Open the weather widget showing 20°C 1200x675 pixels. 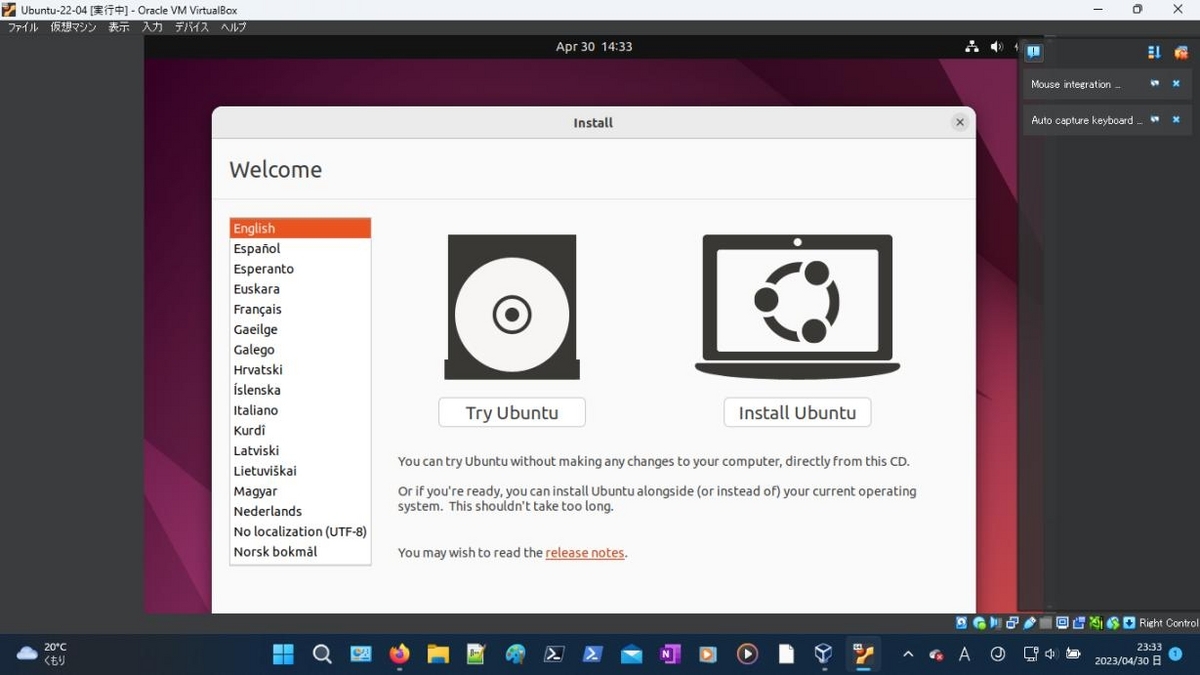tap(42, 654)
